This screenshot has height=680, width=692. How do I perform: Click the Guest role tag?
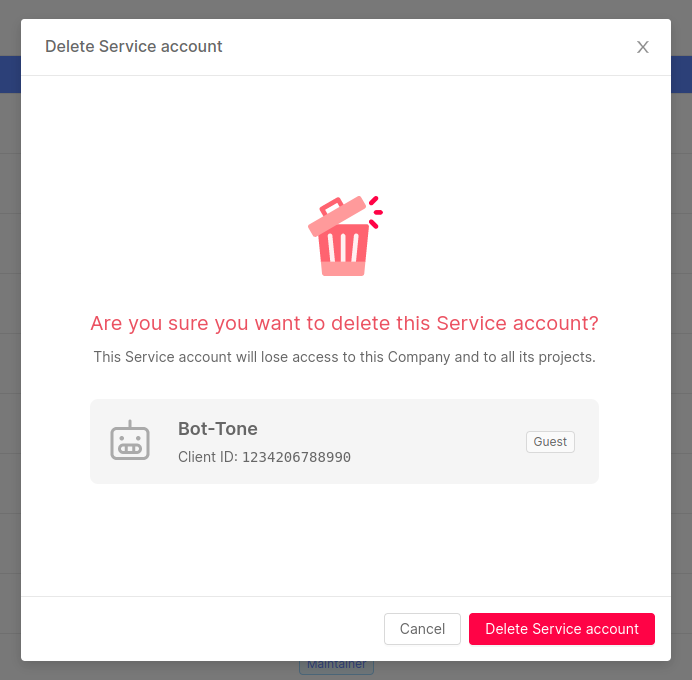tap(550, 441)
